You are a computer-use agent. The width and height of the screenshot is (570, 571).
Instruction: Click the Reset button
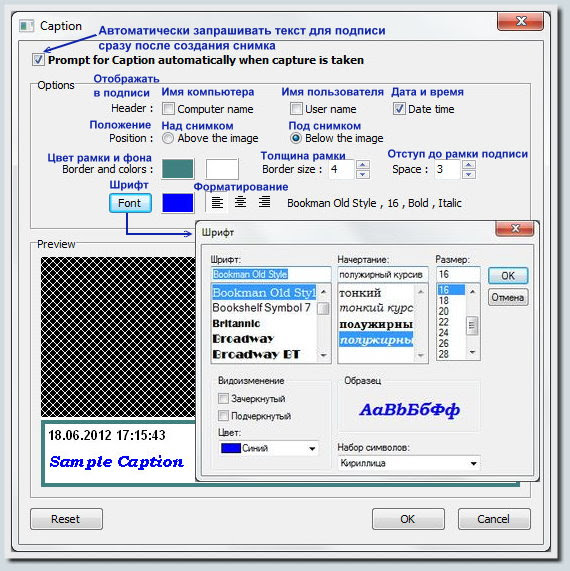66,519
